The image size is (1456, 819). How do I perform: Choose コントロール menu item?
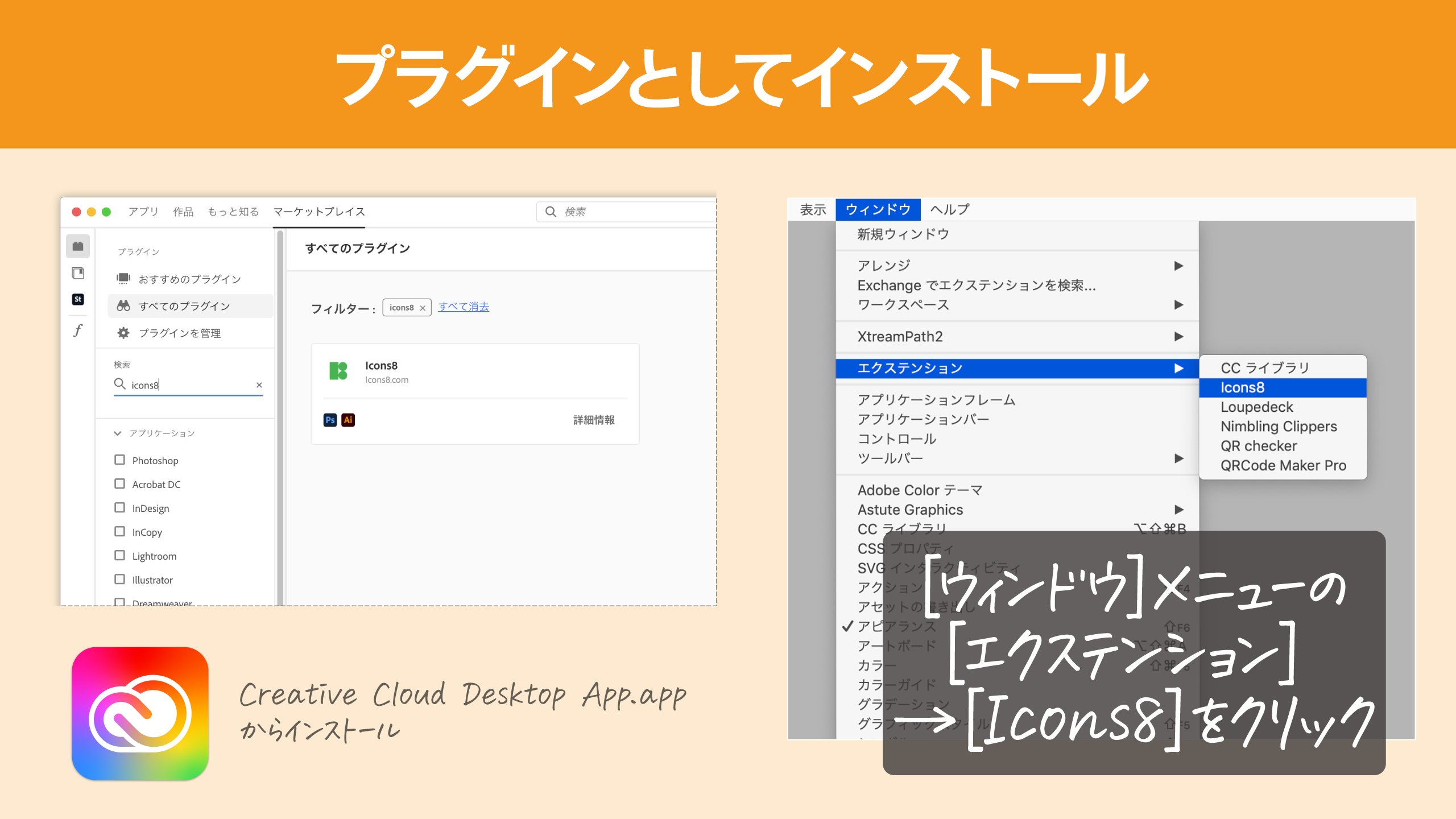(1017, 439)
